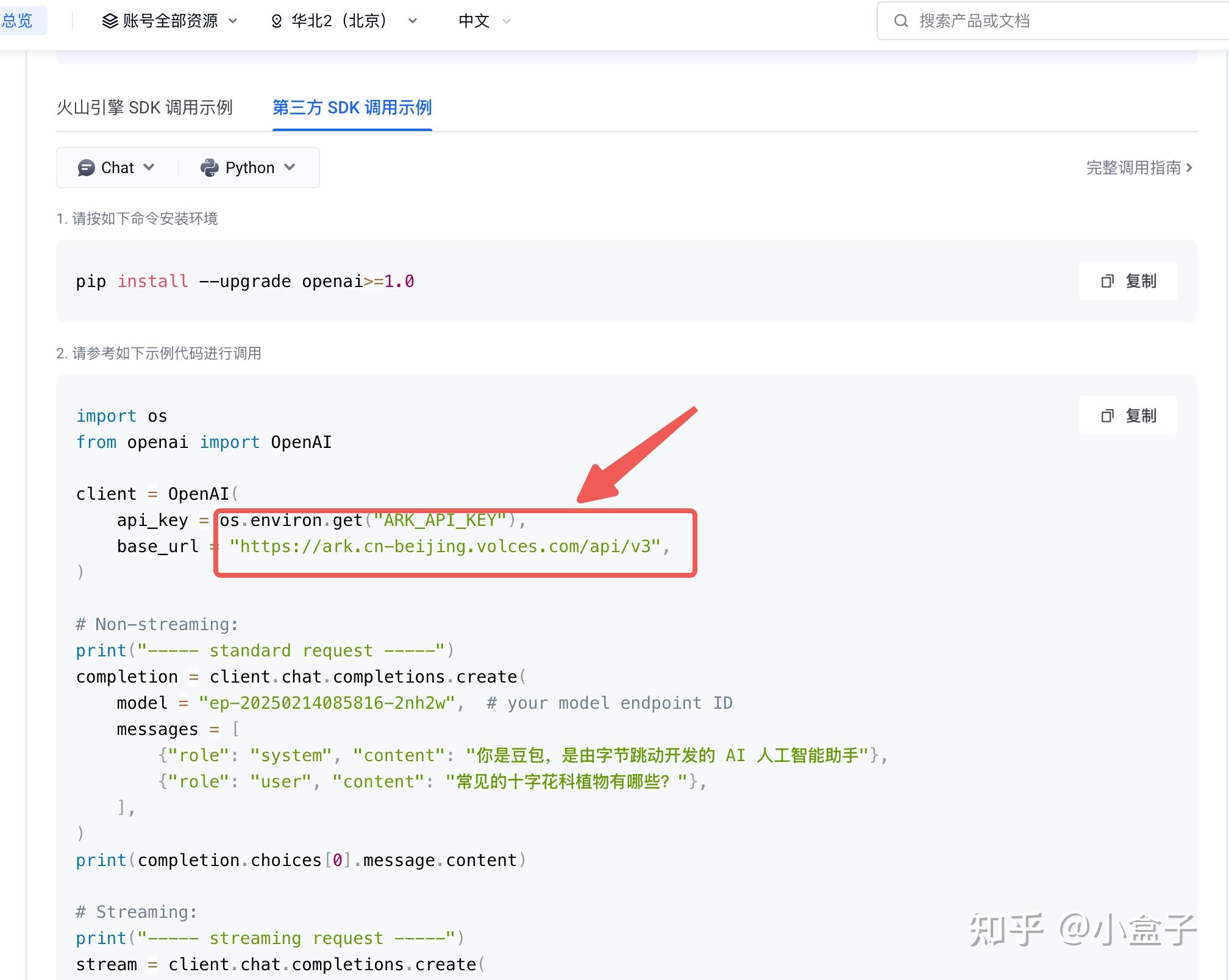
Task: Click the location pin icon for 华北2
Action: coord(277,21)
